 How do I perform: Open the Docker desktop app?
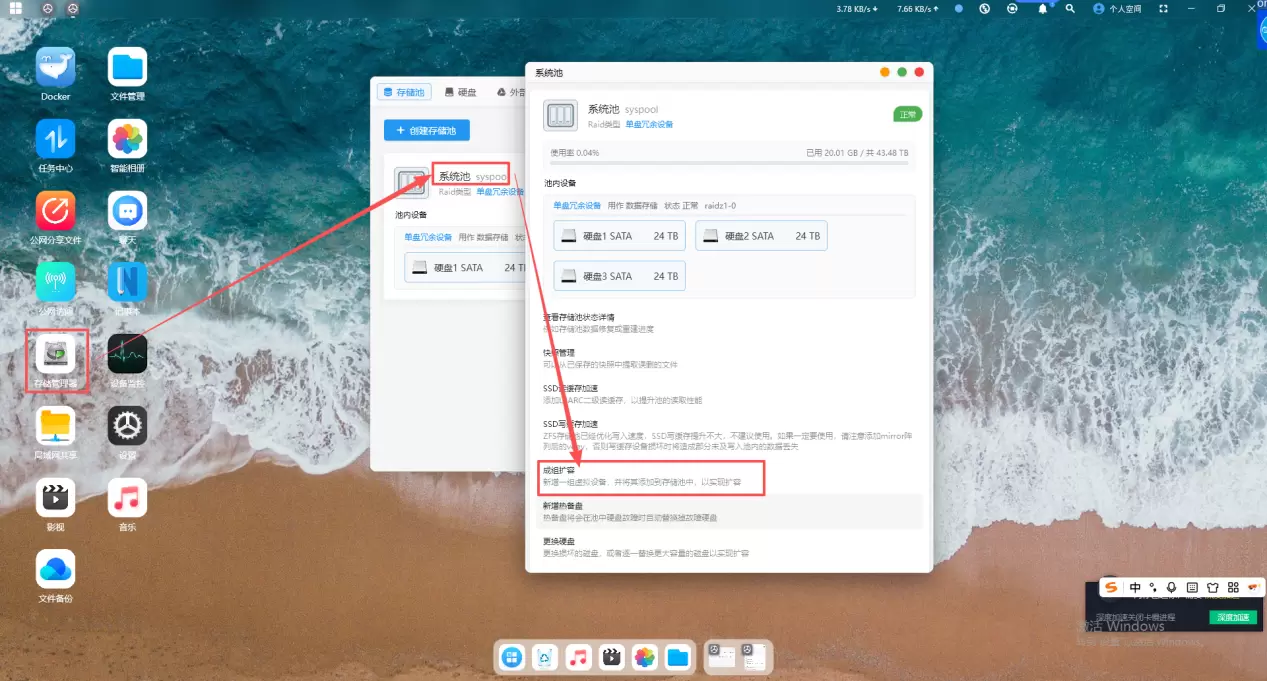[x=56, y=67]
